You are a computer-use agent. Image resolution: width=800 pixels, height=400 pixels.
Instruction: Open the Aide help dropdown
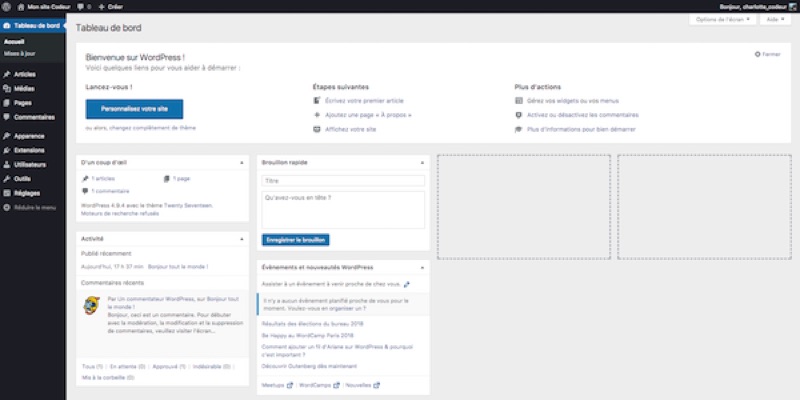pos(774,20)
